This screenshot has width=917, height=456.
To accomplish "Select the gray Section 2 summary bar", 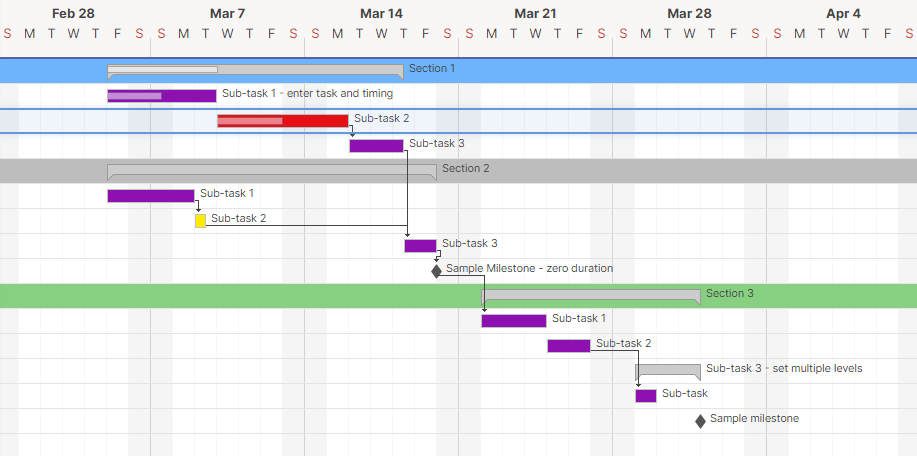I will (x=272, y=170).
